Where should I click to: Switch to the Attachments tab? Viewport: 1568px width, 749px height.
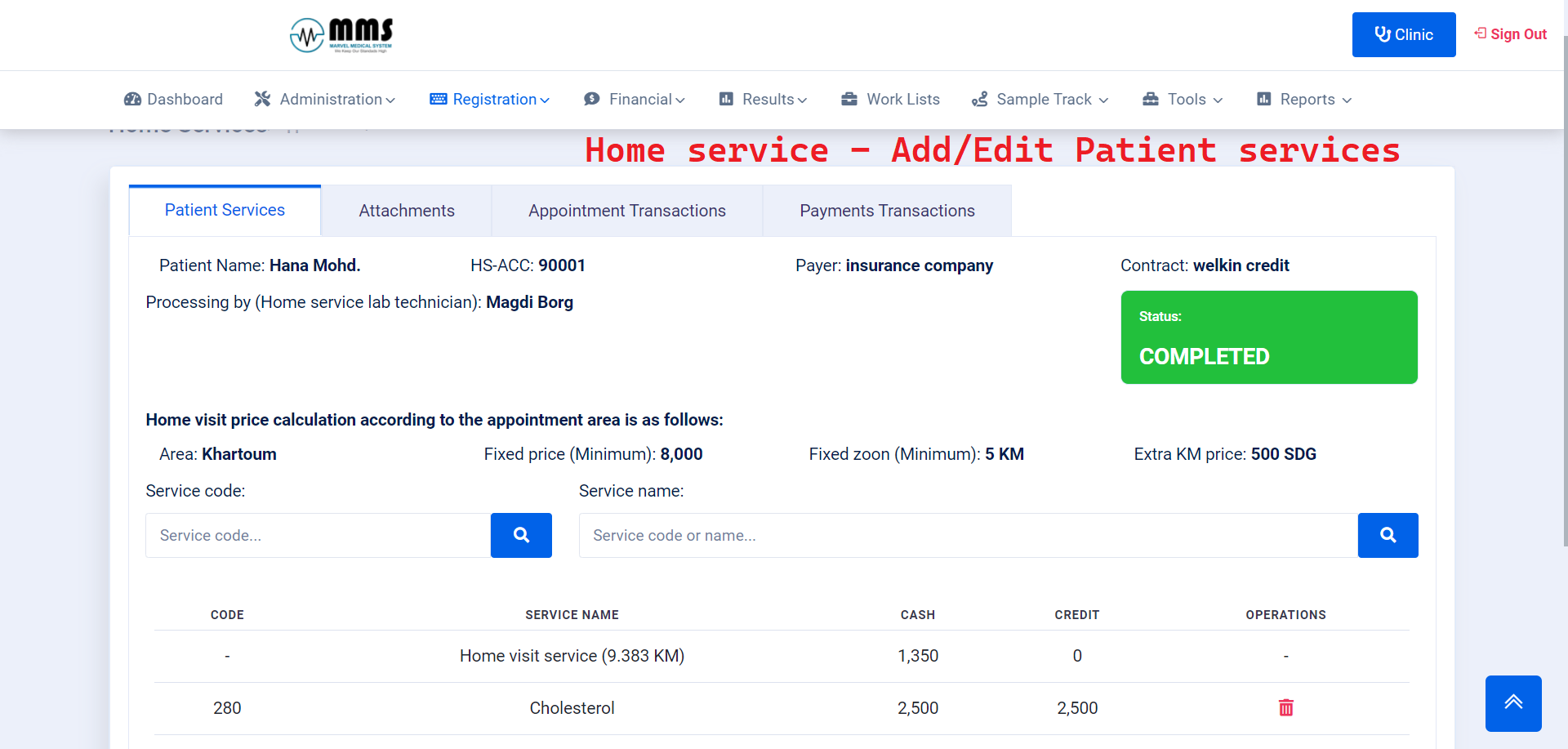click(x=406, y=210)
